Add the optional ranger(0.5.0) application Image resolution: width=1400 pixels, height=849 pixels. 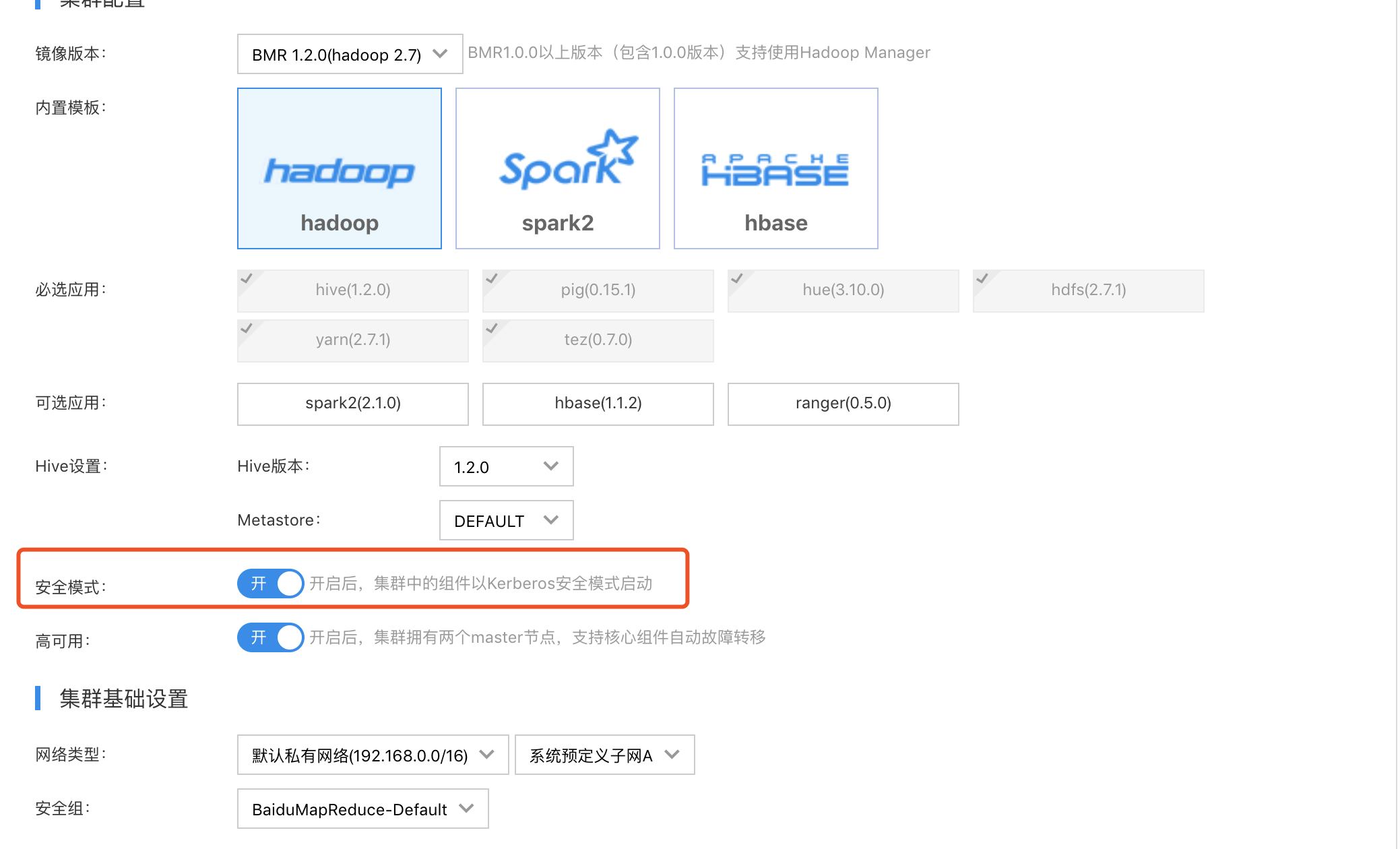[x=843, y=404]
